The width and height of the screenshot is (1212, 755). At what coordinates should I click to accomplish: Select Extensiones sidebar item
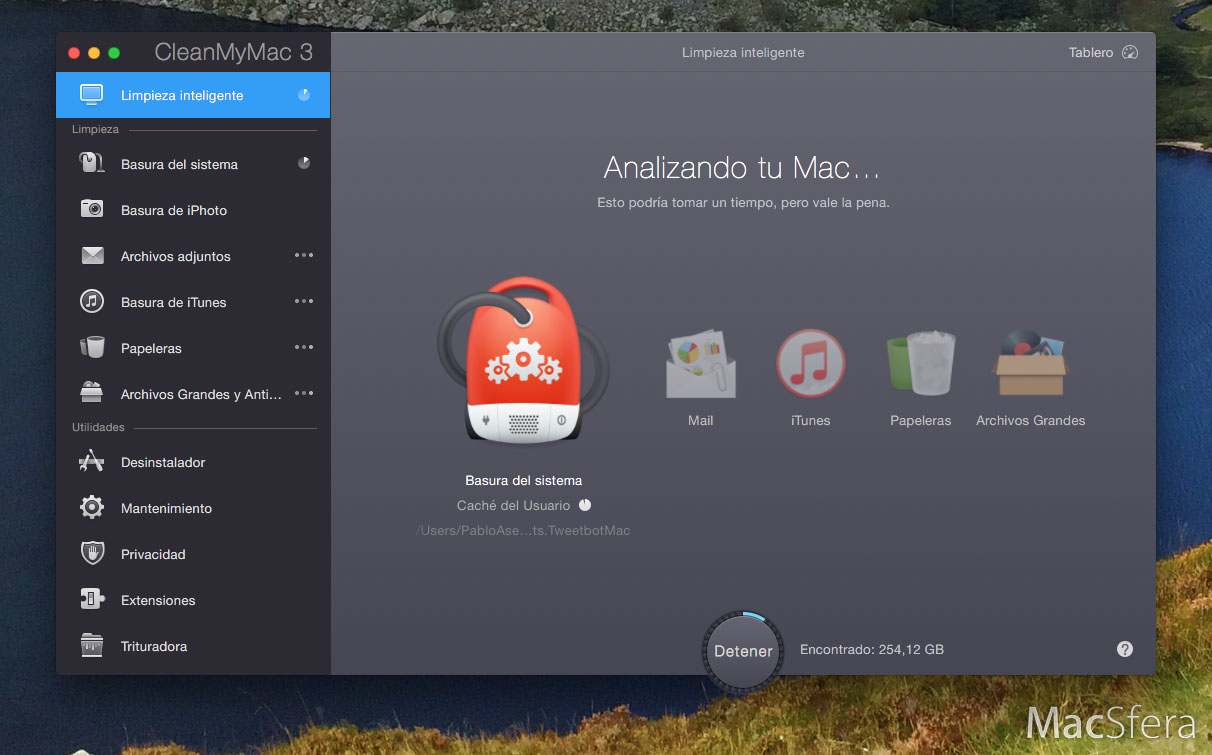(x=193, y=600)
